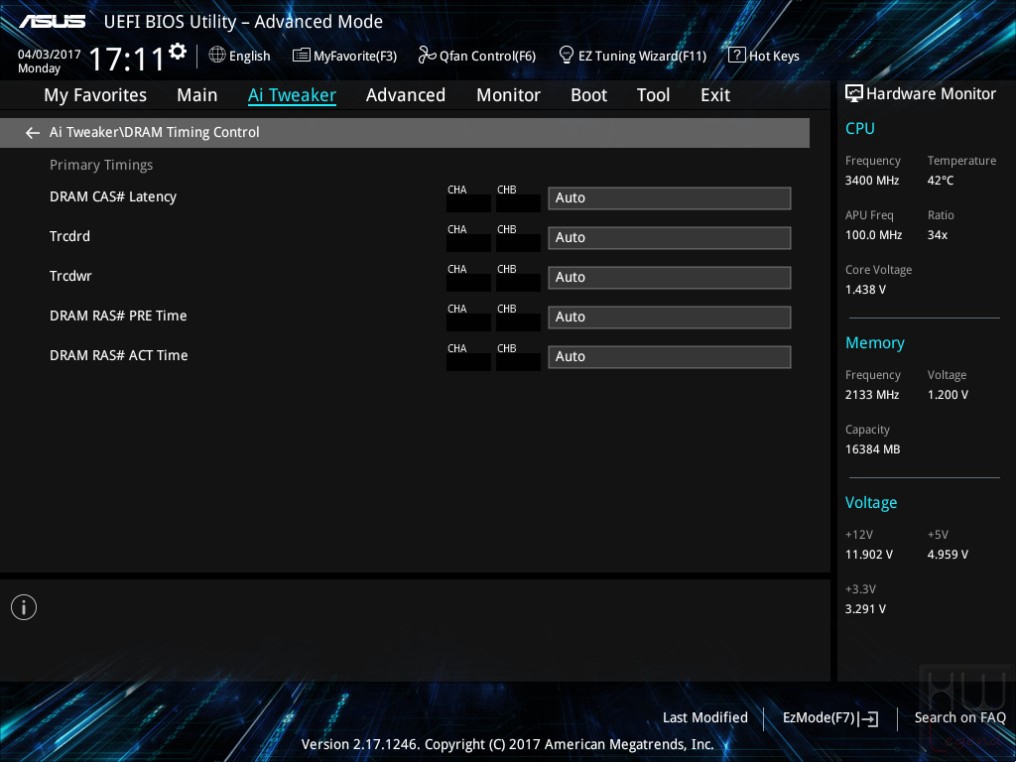Click the 04/03/2017 date display
Screen dimensions: 1016x762
tap(49, 54)
